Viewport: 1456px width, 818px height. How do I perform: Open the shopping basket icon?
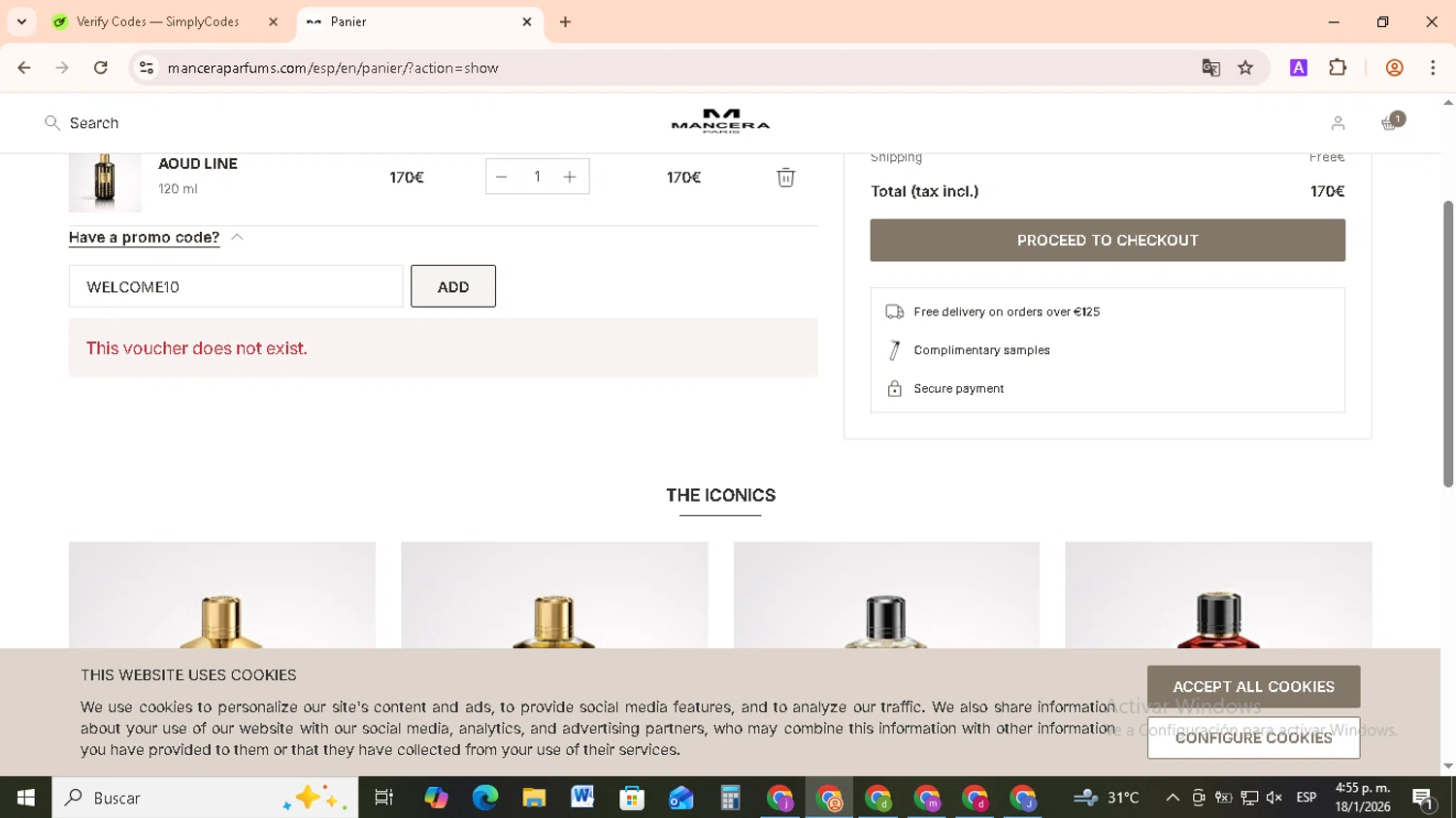click(1391, 122)
